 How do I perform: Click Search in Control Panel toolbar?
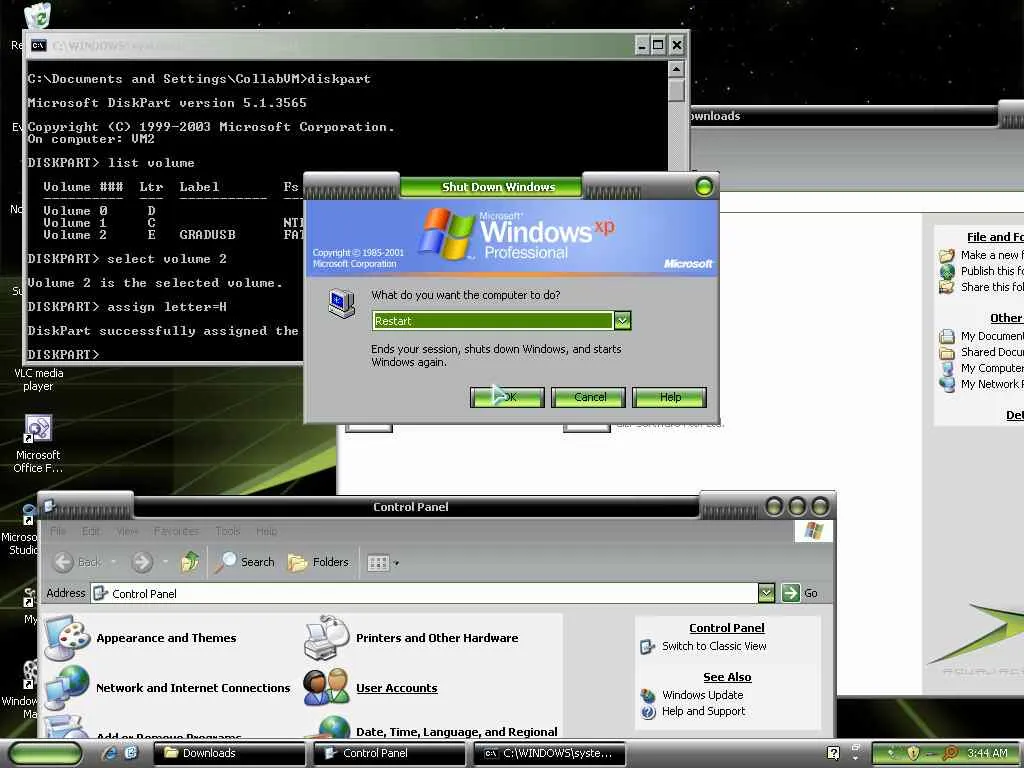coord(245,562)
